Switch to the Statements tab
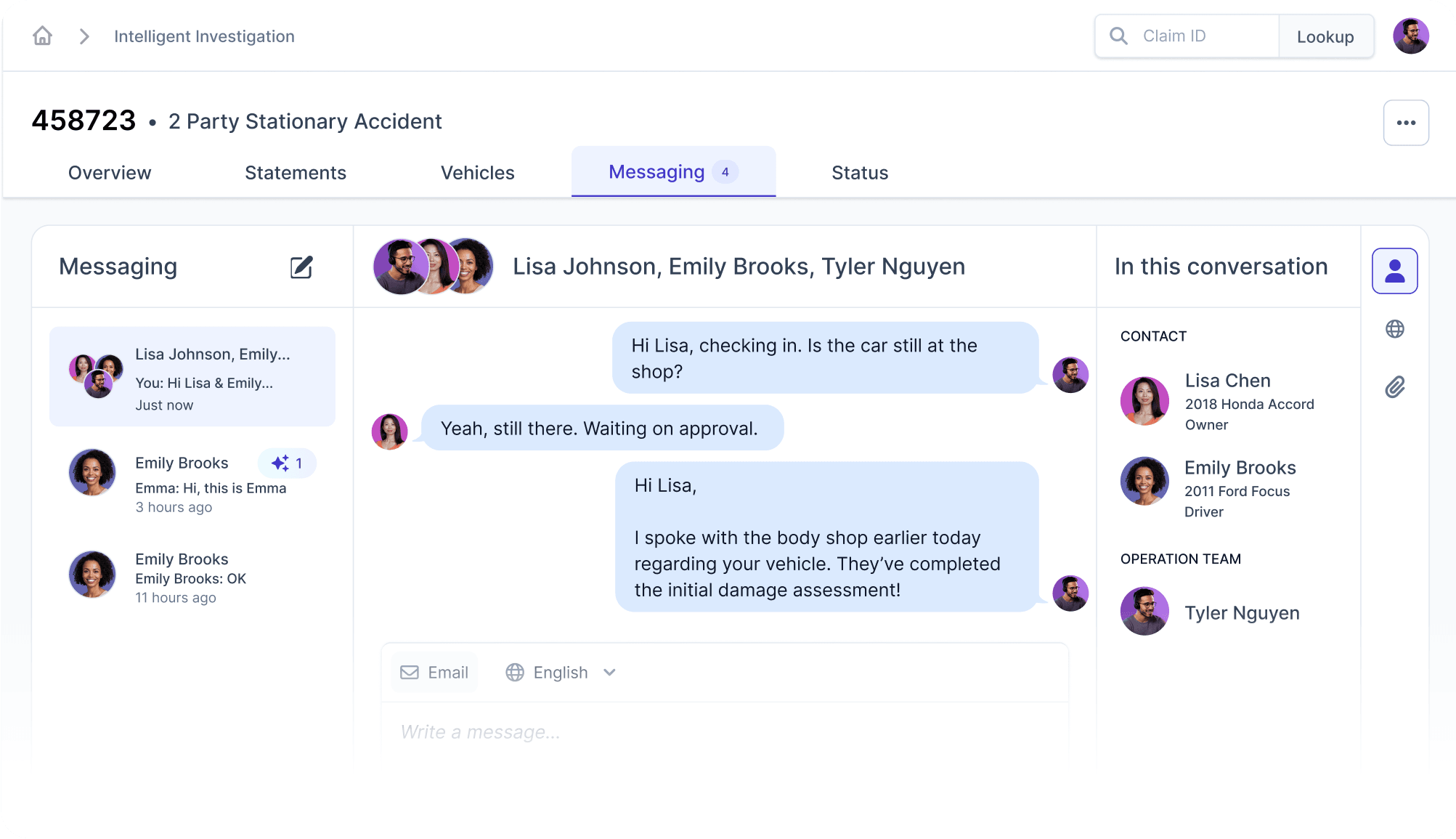The image size is (1456, 839). pyautogui.click(x=295, y=172)
